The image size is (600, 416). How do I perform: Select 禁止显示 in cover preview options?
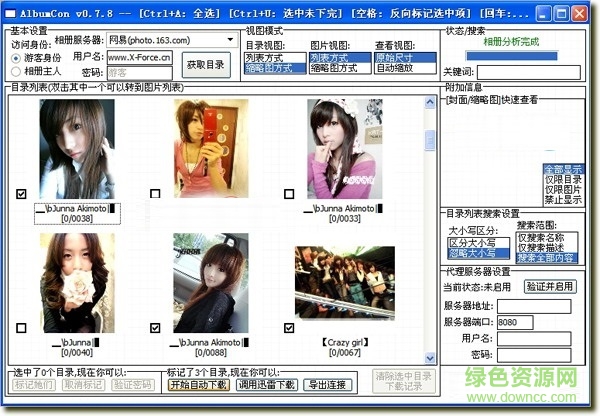coord(563,199)
